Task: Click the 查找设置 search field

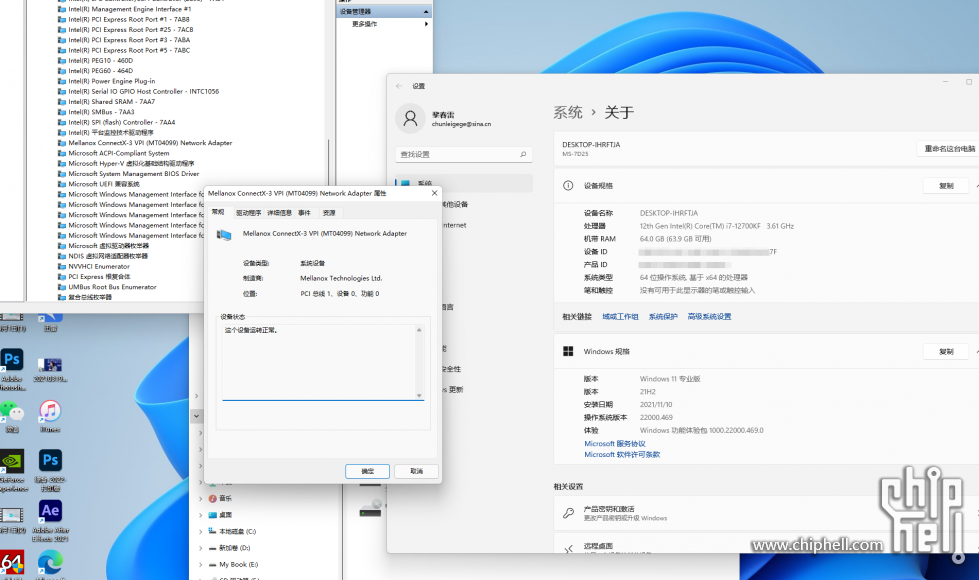Action: point(463,154)
